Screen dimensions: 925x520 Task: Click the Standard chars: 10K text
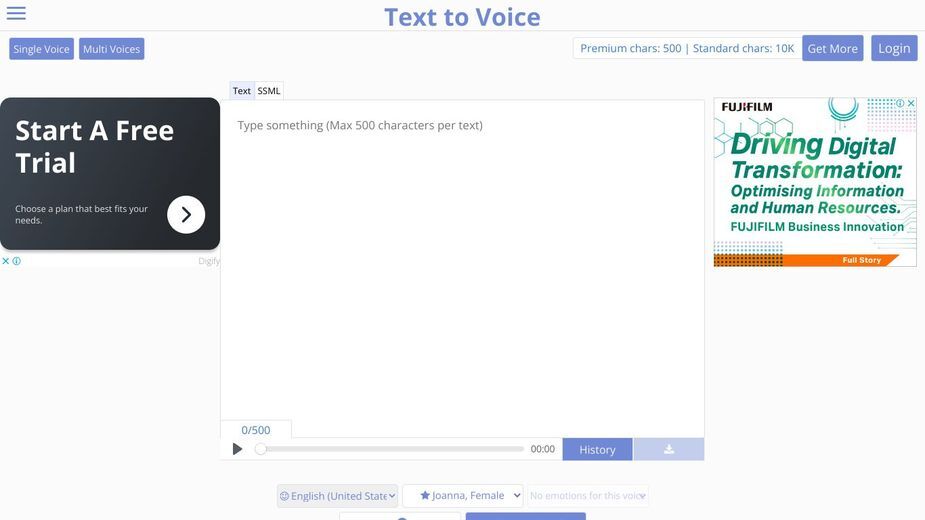coord(743,48)
